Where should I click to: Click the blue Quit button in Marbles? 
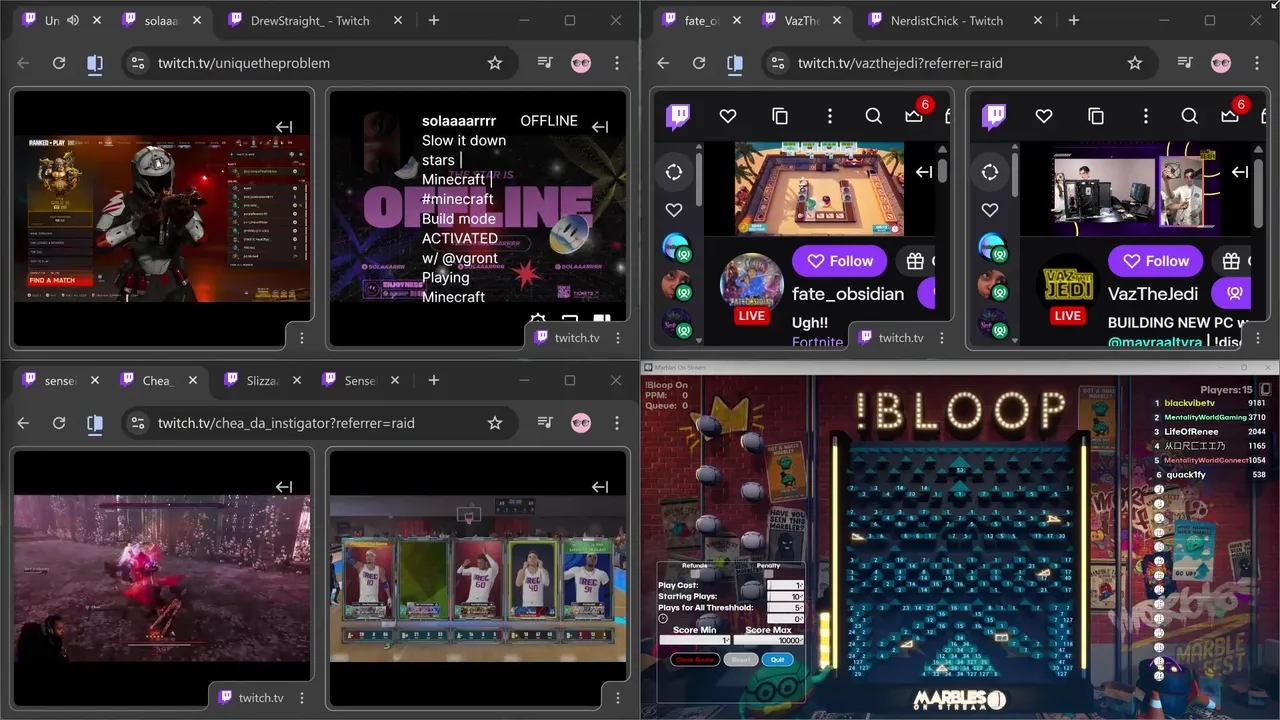point(777,660)
